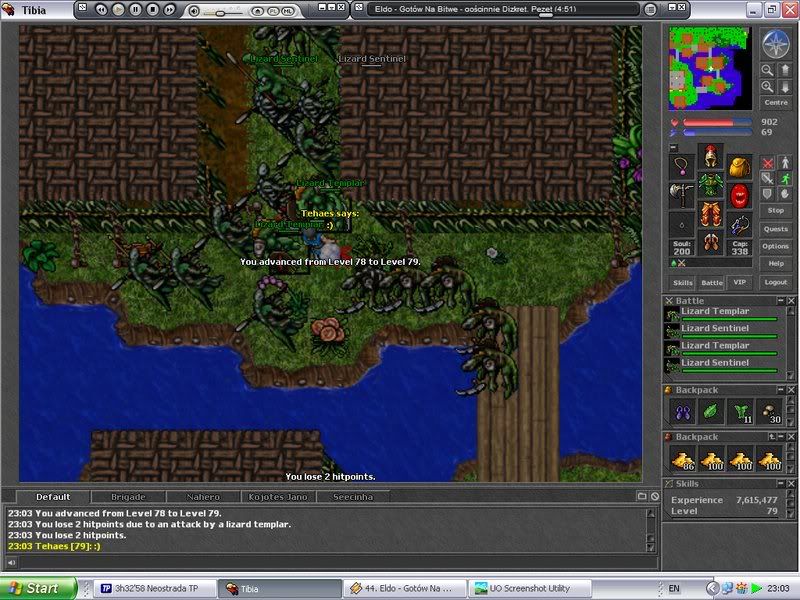Switch to Kojotes Jano chat tab
This screenshot has height=600, width=800.
(278, 496)
